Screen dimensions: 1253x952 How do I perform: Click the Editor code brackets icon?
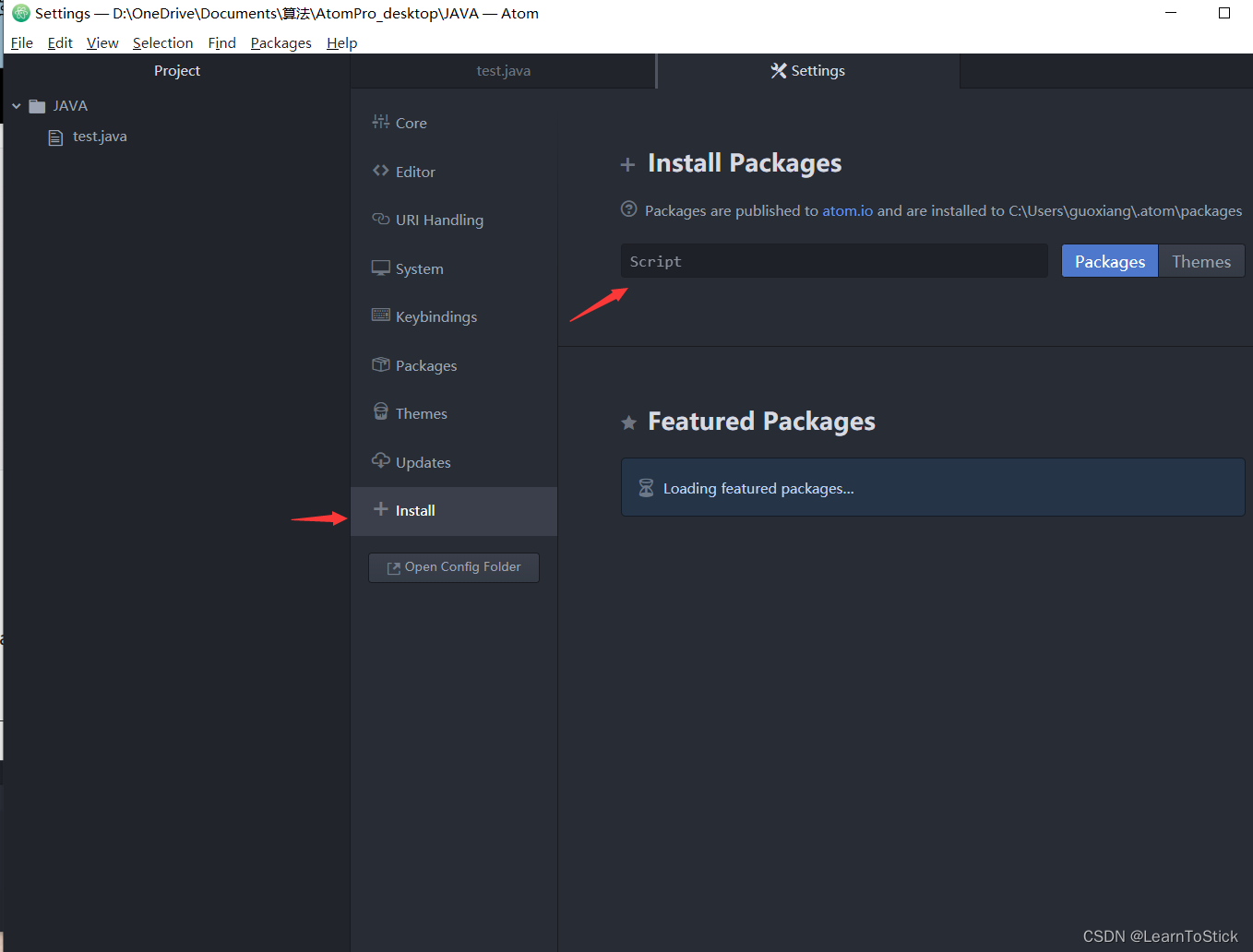(x=380, y=171)
